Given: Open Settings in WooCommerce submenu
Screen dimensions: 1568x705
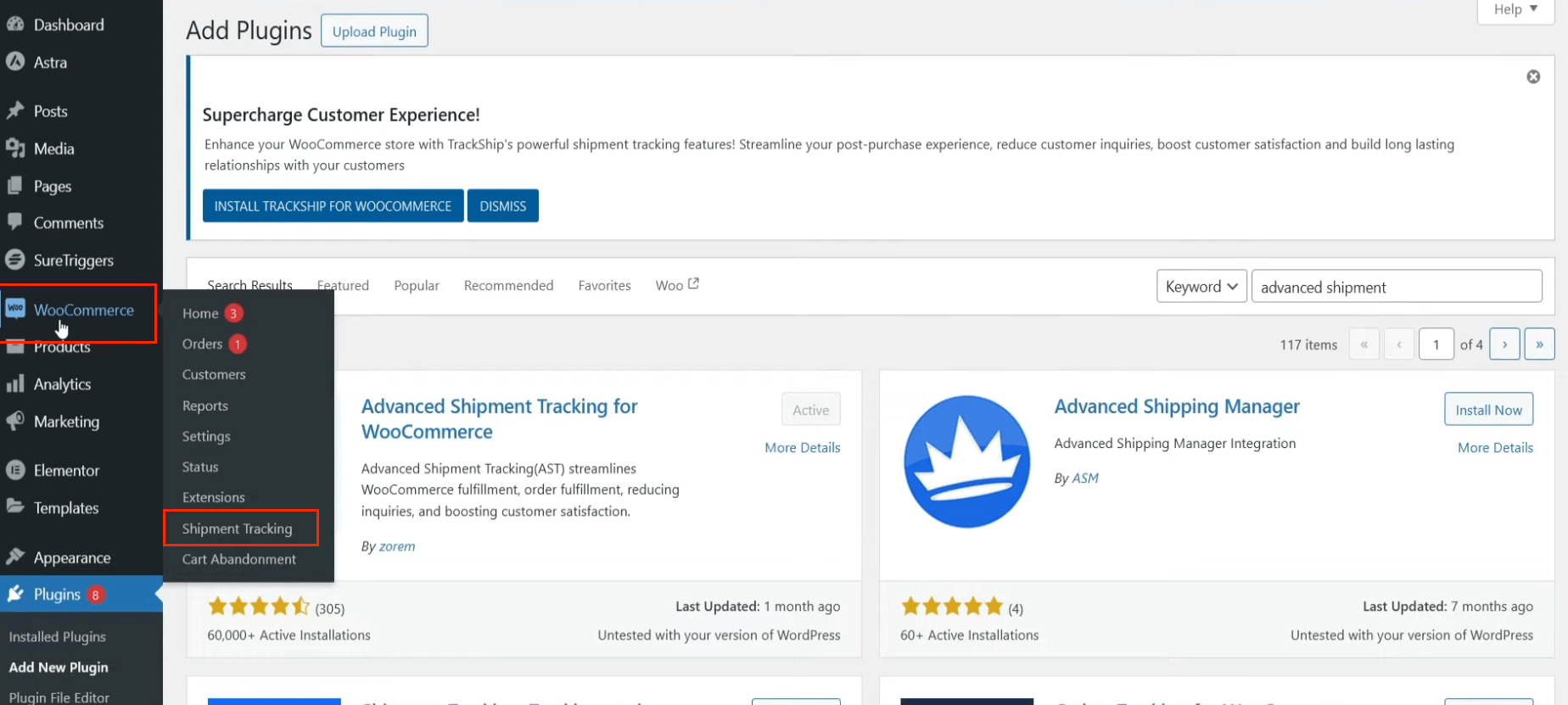Looking at the screenshot, I should point(206,436).
